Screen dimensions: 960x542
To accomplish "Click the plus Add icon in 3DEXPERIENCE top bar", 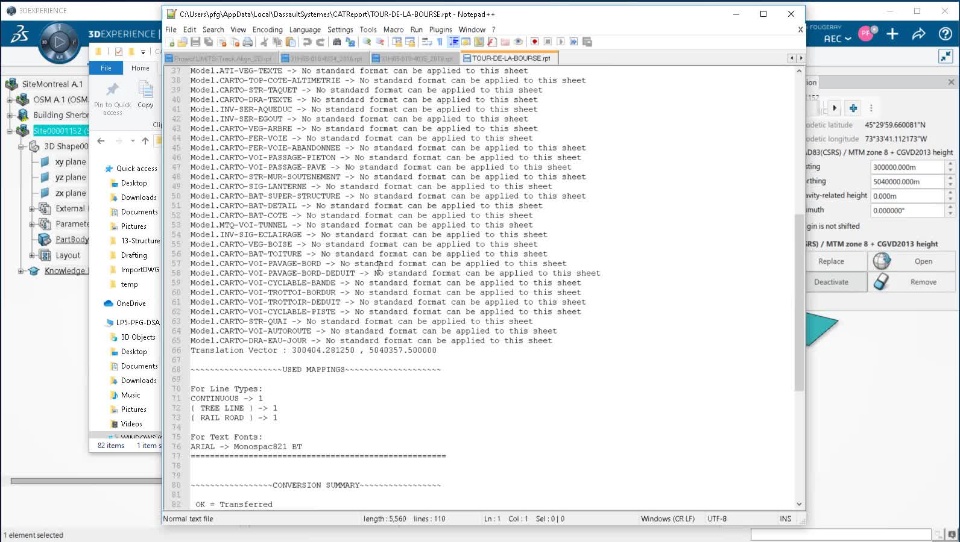I will tap(892, 34).
